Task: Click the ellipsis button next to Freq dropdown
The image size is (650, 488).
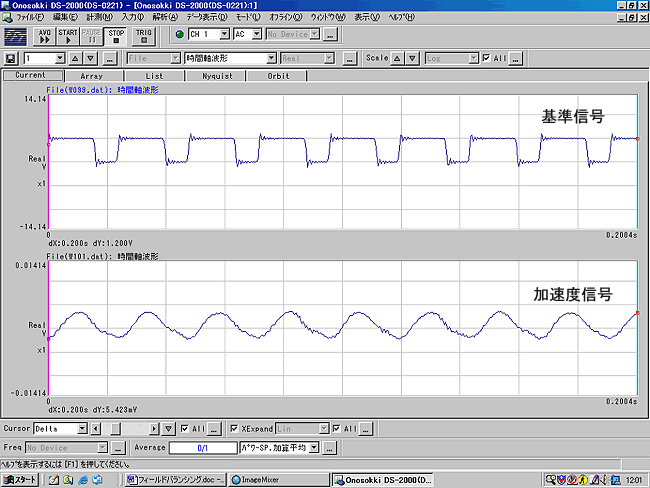Action: click(118, 448)
